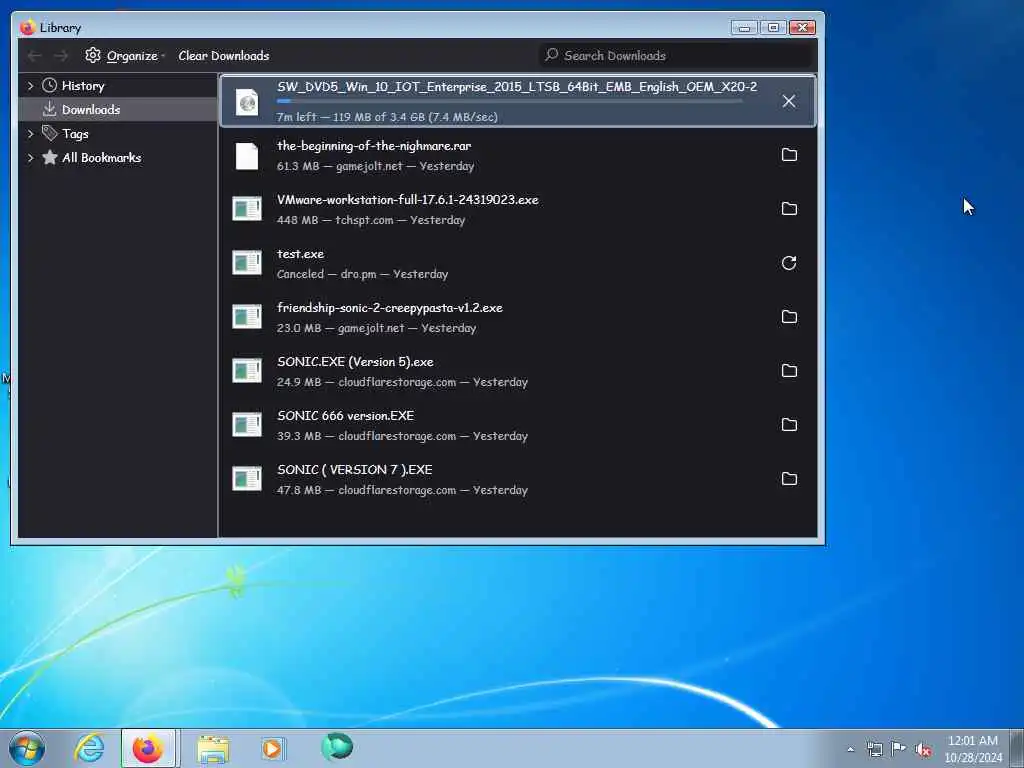1024x768 pixels.
Task: Click '448 MB — tchspt.com — Yesterday' details
Action: pos(370,220)
